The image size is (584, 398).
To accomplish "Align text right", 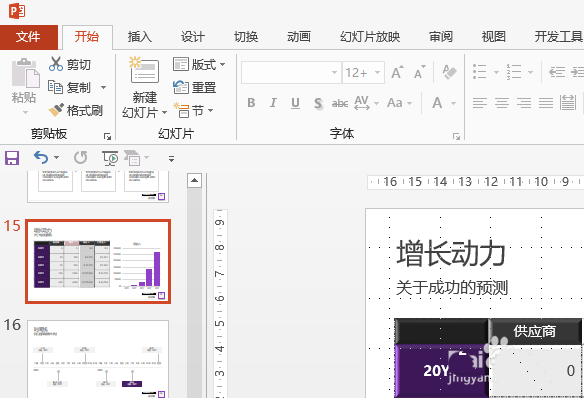I will (524, 103).
